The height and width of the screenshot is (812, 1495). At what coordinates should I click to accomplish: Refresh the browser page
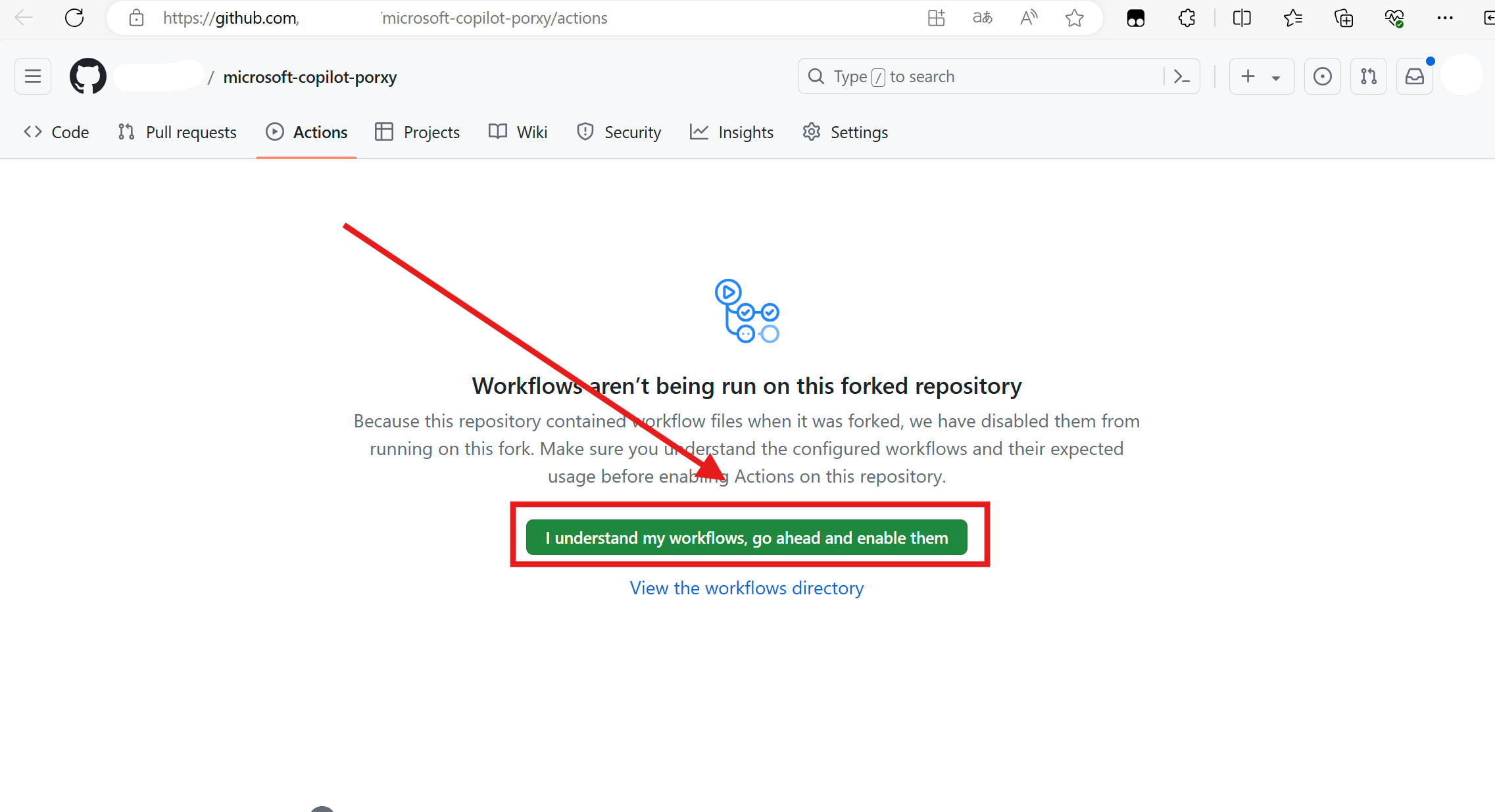point(74,18)
